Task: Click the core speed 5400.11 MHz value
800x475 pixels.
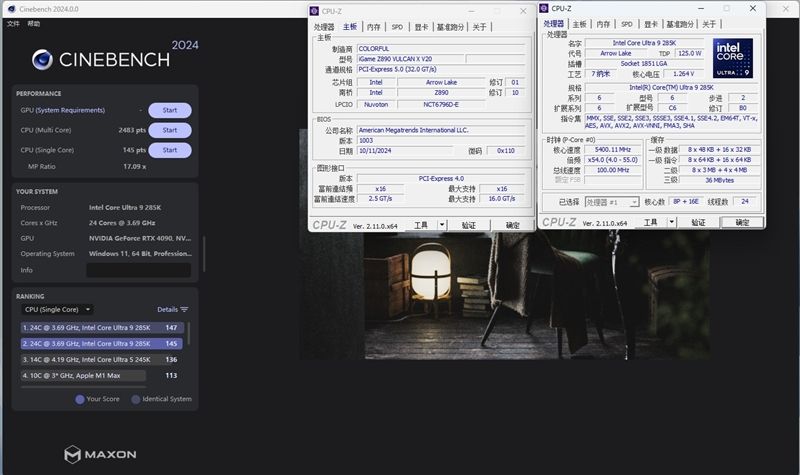Action: coord(613,149)
